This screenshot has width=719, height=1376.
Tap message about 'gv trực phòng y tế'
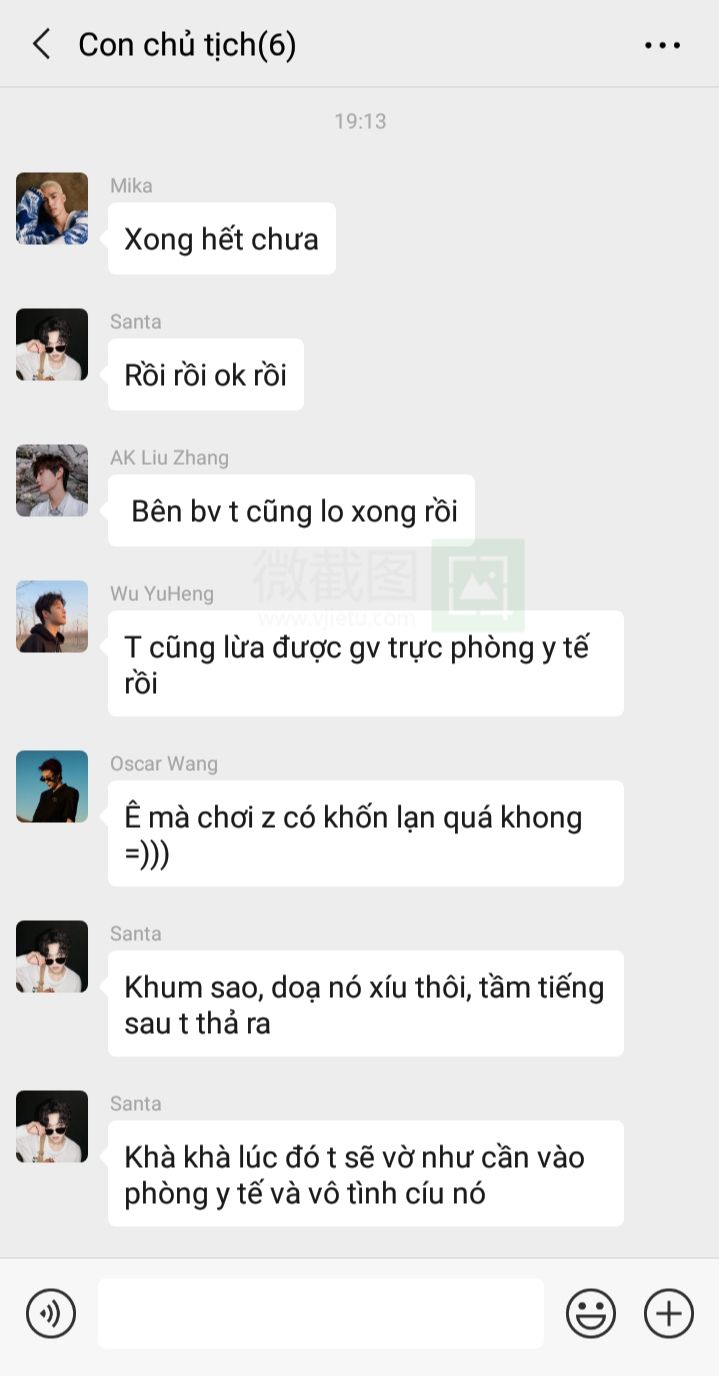click(366, 664)
